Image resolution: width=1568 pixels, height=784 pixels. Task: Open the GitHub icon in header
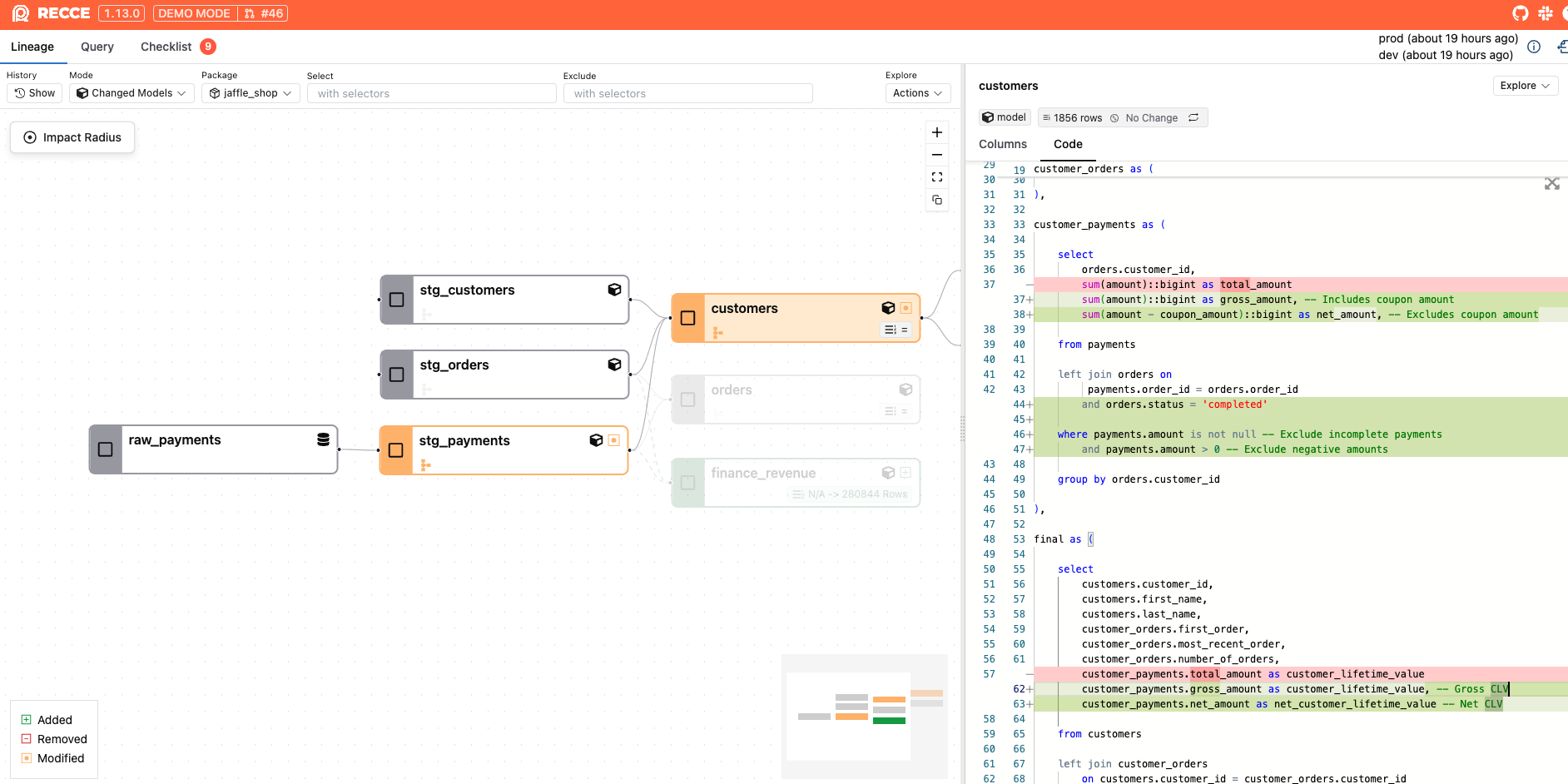click(x=1521, y=13)
